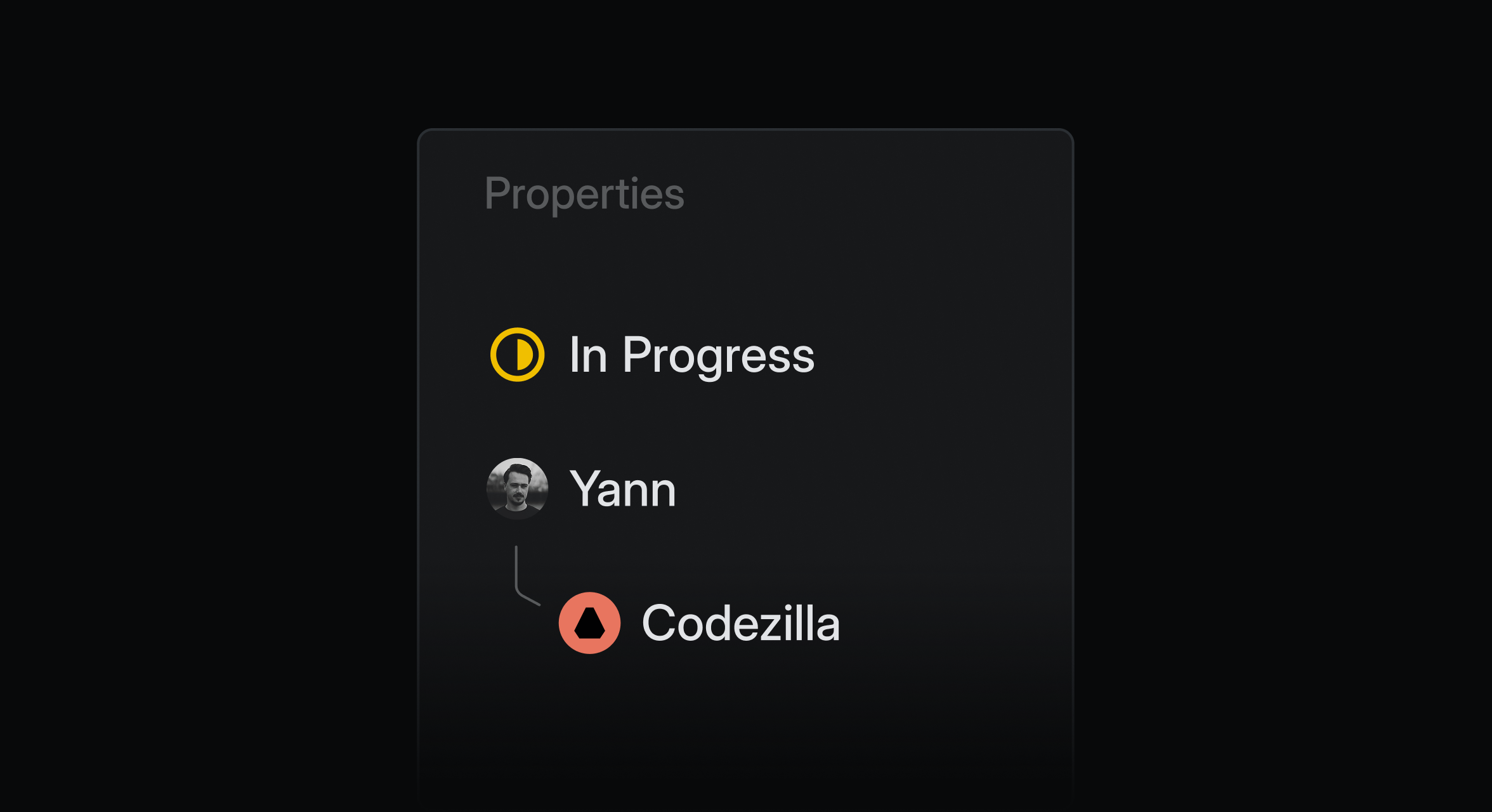This screenshot has width=1492, height=812.
Task: Click the orange Codezilla agent icon
Action: tap(589, 623)
